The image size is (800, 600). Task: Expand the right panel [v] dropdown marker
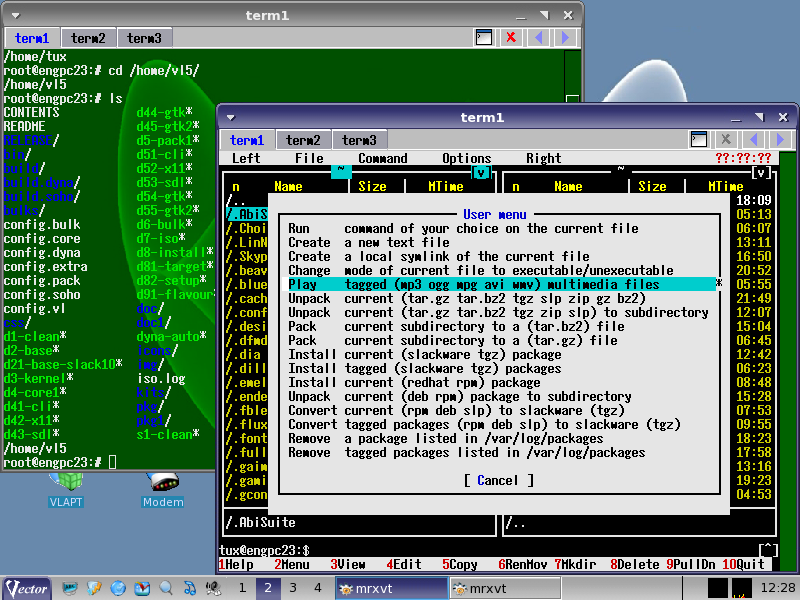coord(762,172)
